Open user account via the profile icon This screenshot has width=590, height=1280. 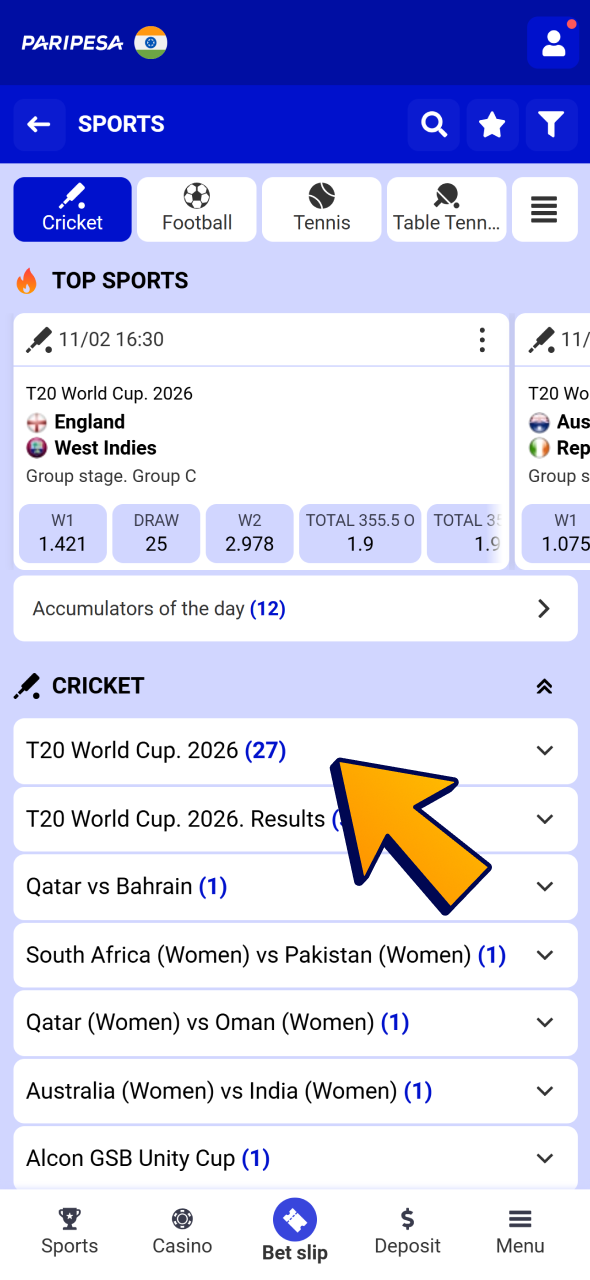coord(553,42)
